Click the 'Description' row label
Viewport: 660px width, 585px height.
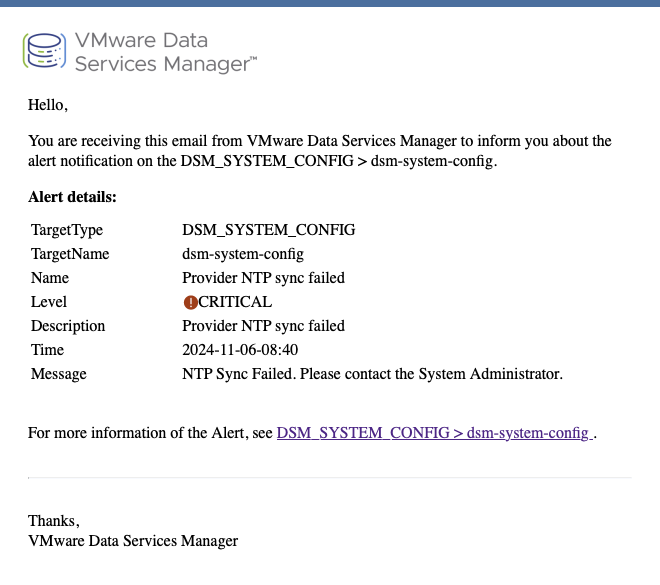click(68, 326)
